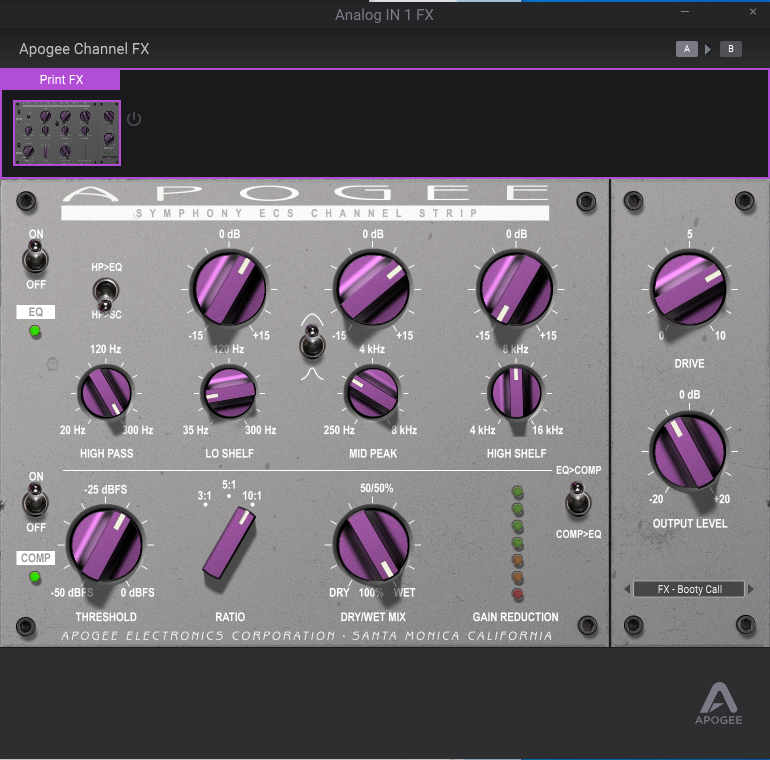Select the Print FX tab
This screenshot has height=760, width=770.
[x=61, y=80]
